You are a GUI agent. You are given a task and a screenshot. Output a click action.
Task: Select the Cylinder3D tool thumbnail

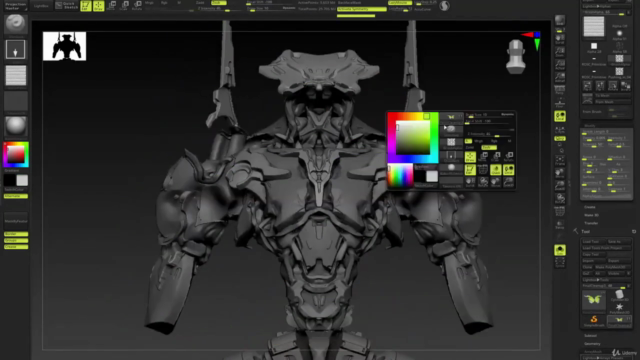619,296
